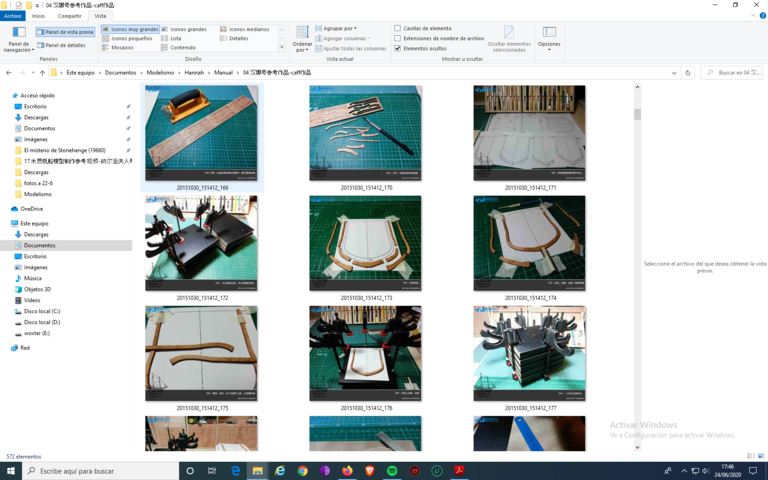Launch Firefox from the taskbar
This screenshot has width=768, height=480.
347,471
